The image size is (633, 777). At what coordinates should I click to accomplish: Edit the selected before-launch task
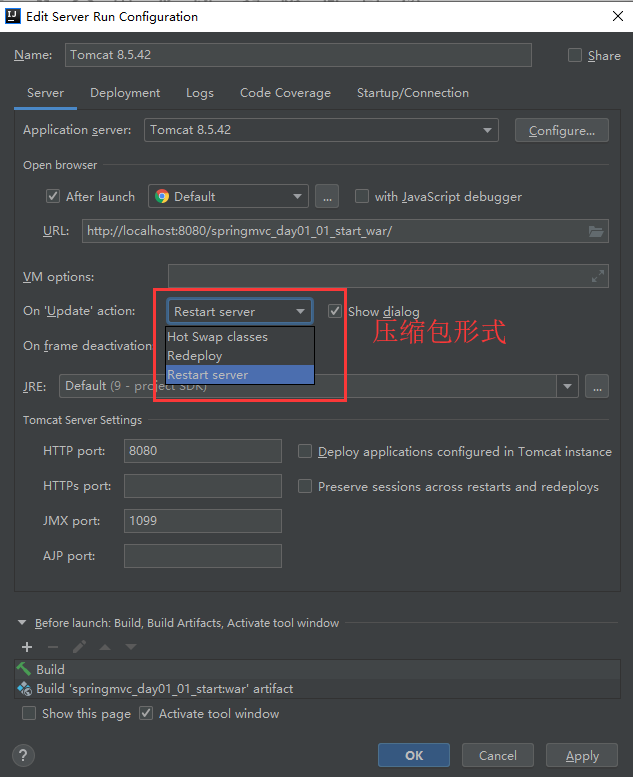(x=79, y=647)
